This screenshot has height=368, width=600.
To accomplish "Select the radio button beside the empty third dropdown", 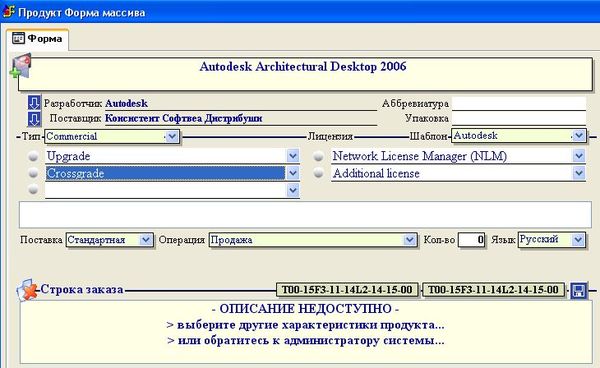I will 33,189.
